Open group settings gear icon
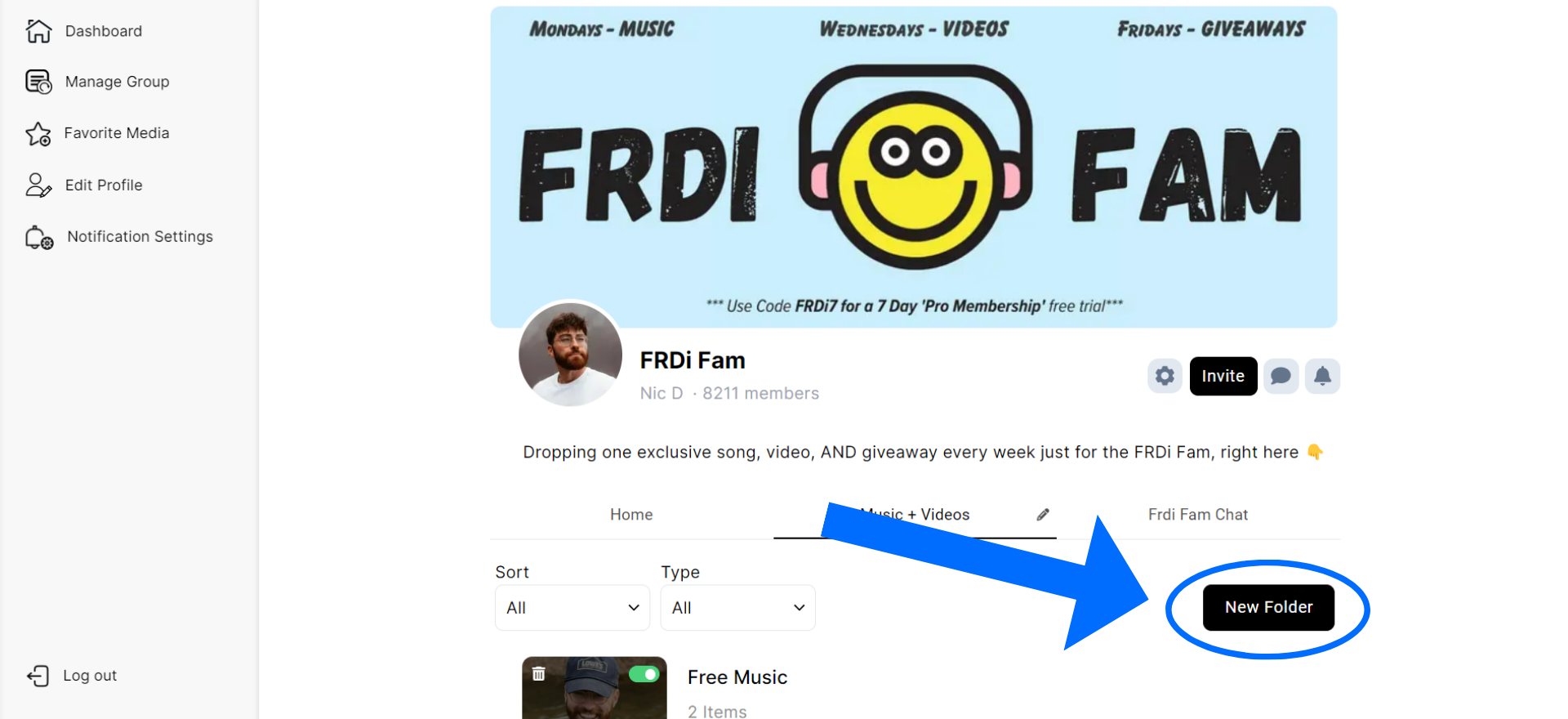The width and height of the screenshot is (1568, 719). [1165, 376]
